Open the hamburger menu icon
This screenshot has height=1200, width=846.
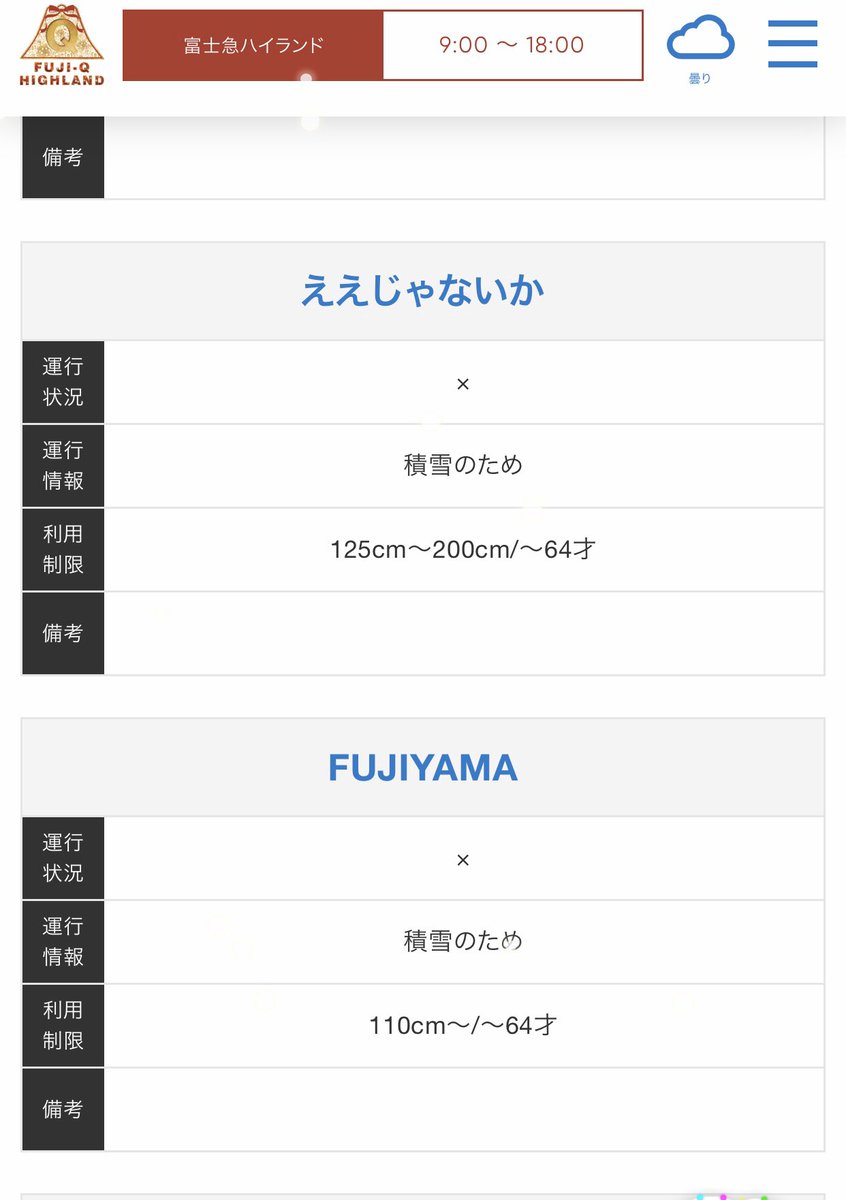pos(792,44)
